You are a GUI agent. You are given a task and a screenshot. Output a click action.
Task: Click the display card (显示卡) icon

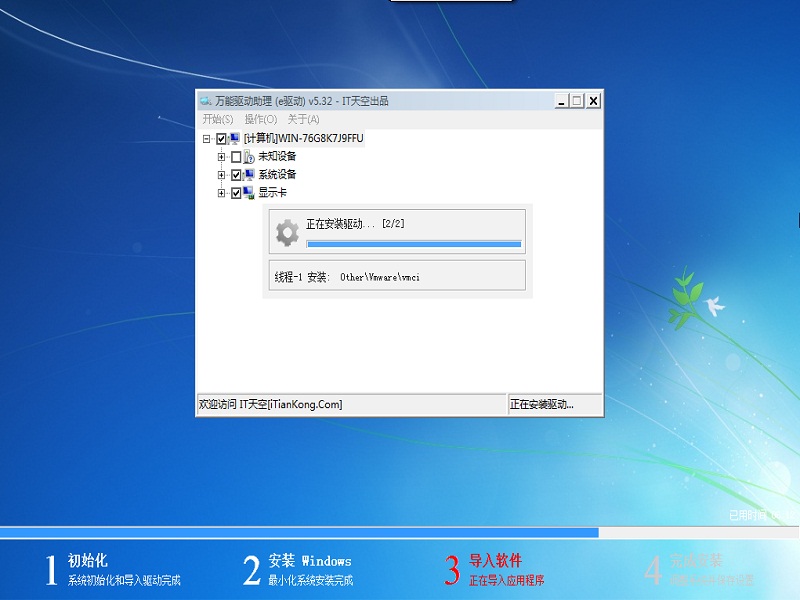point(249,193)
